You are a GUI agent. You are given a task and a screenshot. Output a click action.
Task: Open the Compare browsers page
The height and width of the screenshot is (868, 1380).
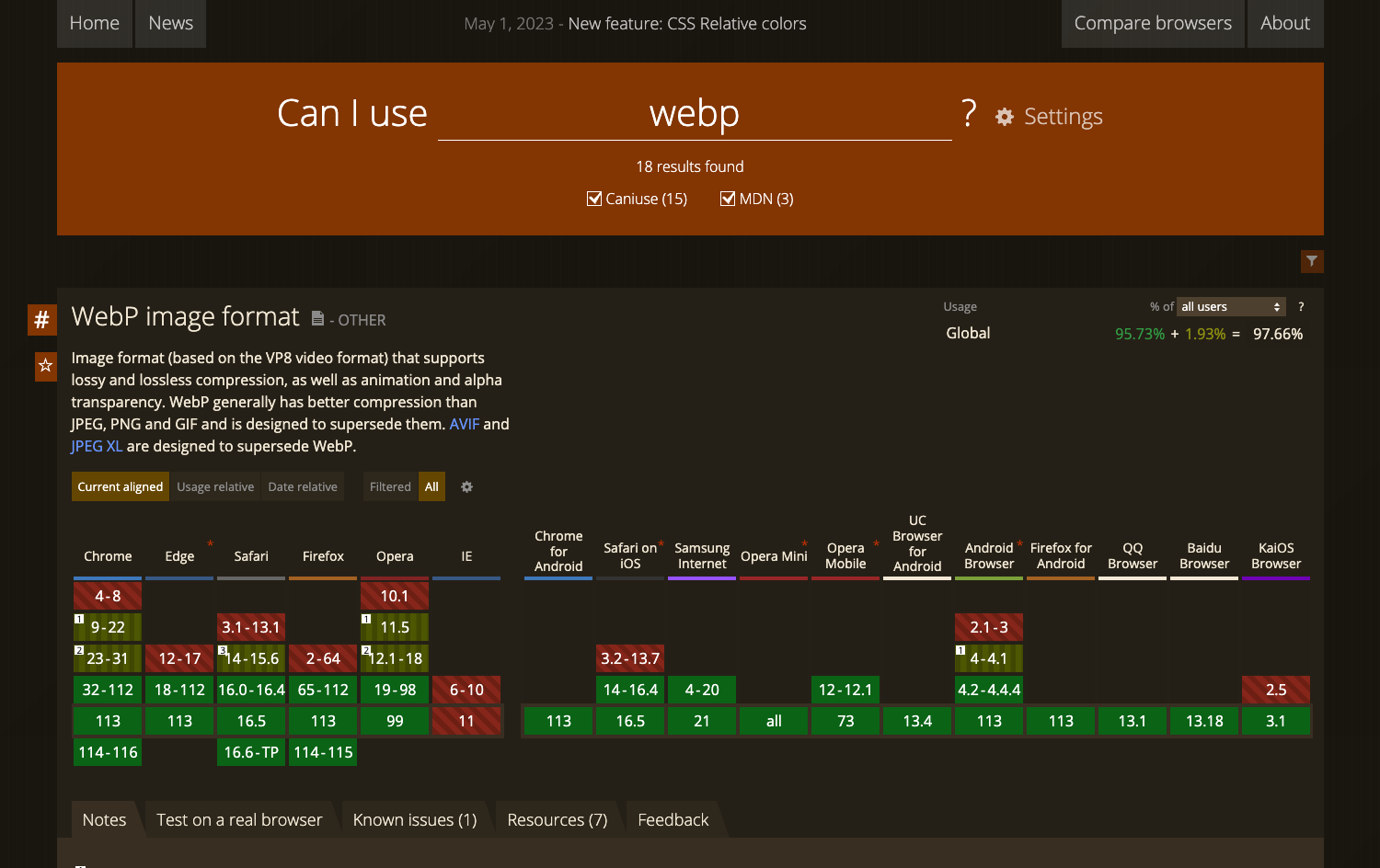(x=1152, y=23)
